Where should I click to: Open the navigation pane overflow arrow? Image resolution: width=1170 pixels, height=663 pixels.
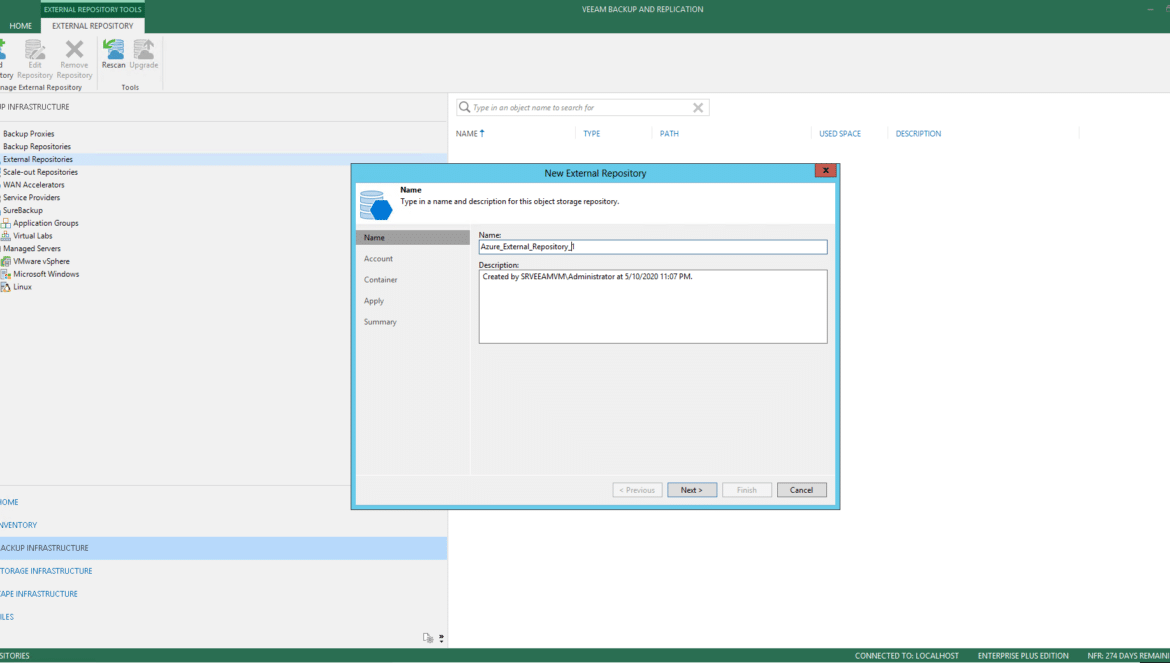pos(441,638)
